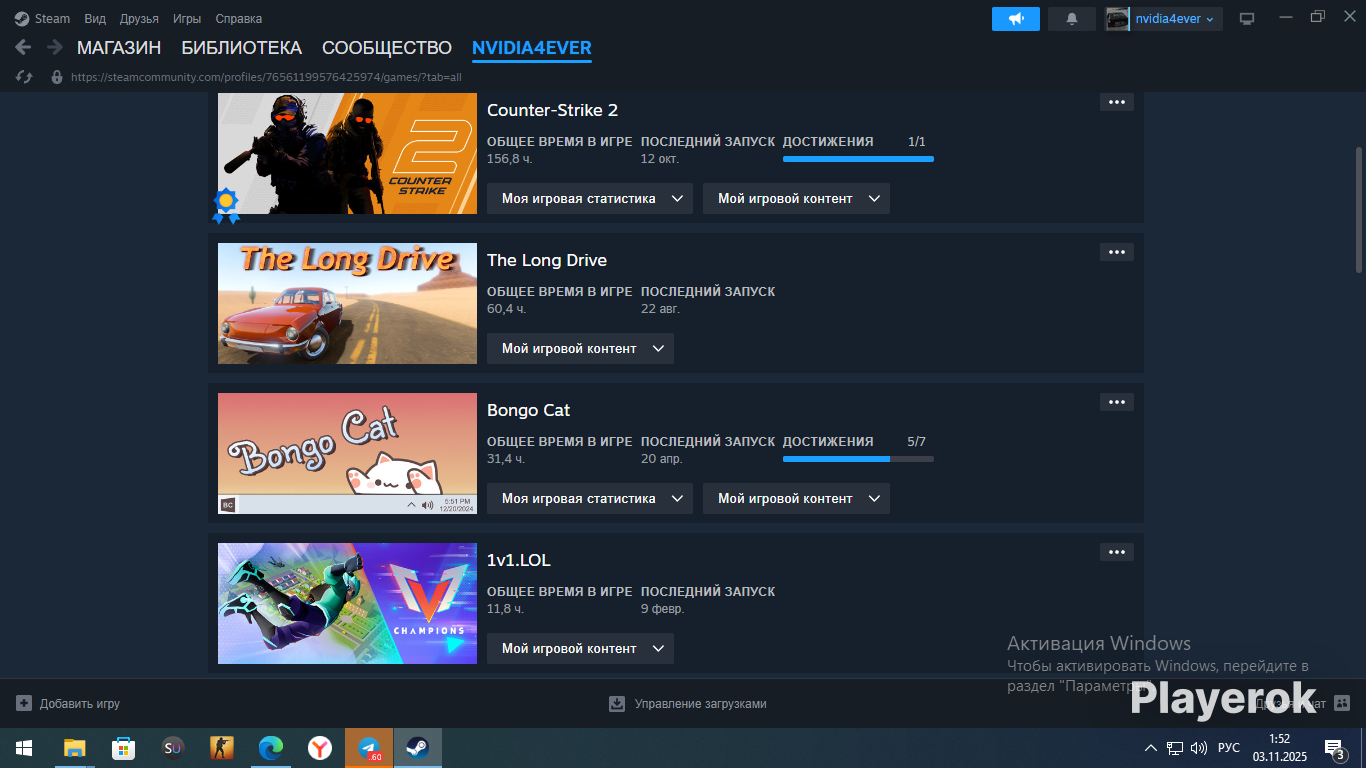This screenshot has width=1366, height=768.
Task: Open the Вид menu
Action: (95, 19)
